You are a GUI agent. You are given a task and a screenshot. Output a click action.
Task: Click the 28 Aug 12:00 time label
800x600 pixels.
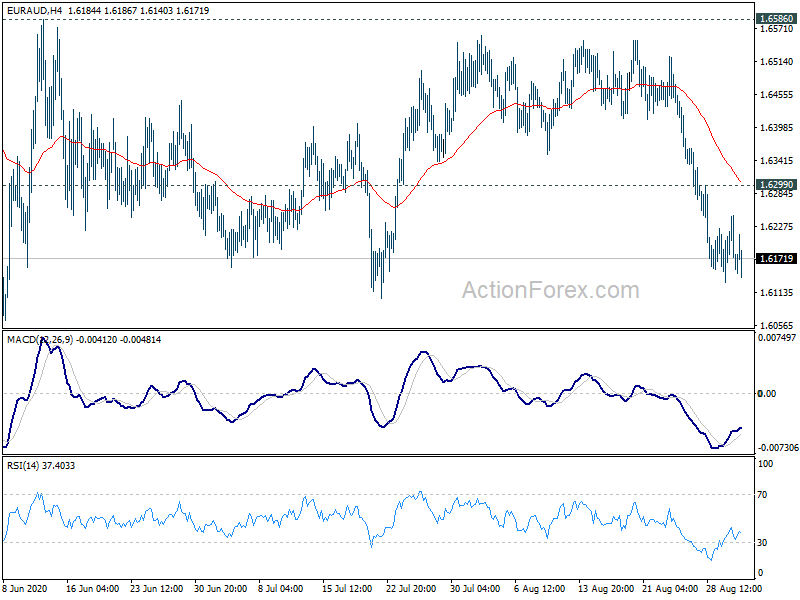point(734,589)
